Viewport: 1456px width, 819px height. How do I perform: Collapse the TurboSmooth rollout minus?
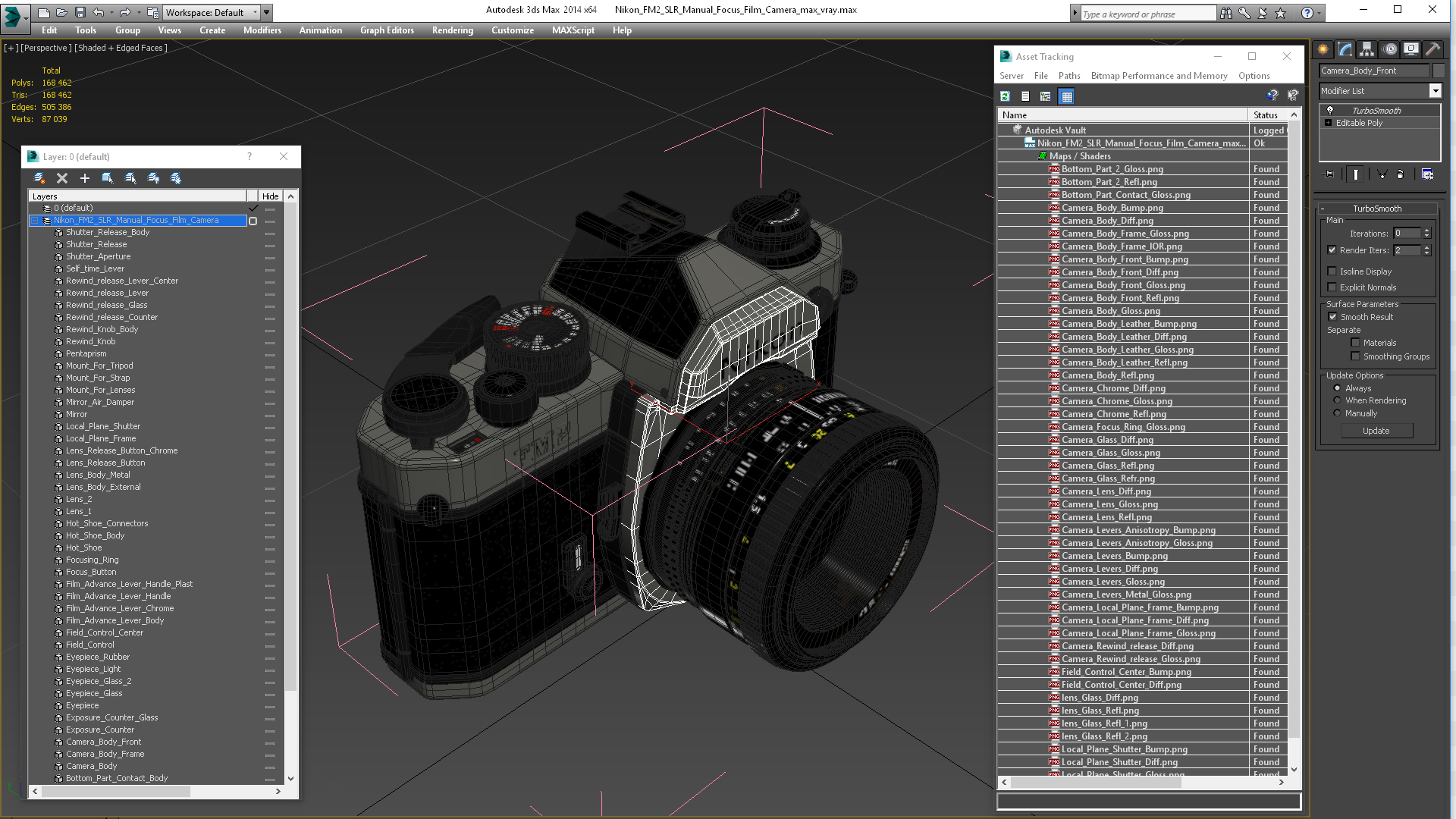click(x=1323, y=209)
